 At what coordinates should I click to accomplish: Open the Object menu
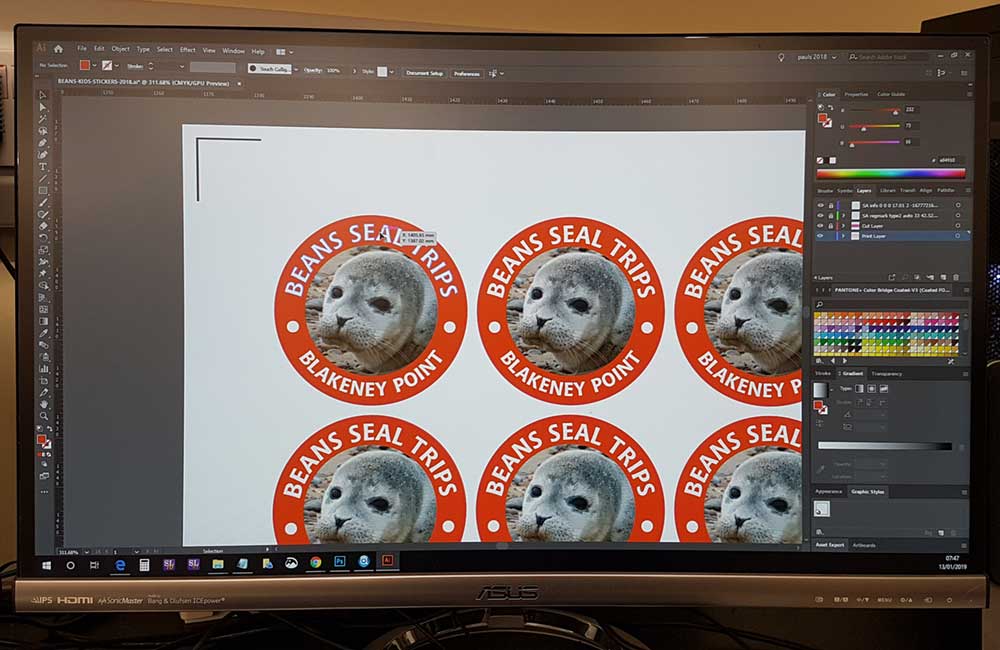coord(121,49)
